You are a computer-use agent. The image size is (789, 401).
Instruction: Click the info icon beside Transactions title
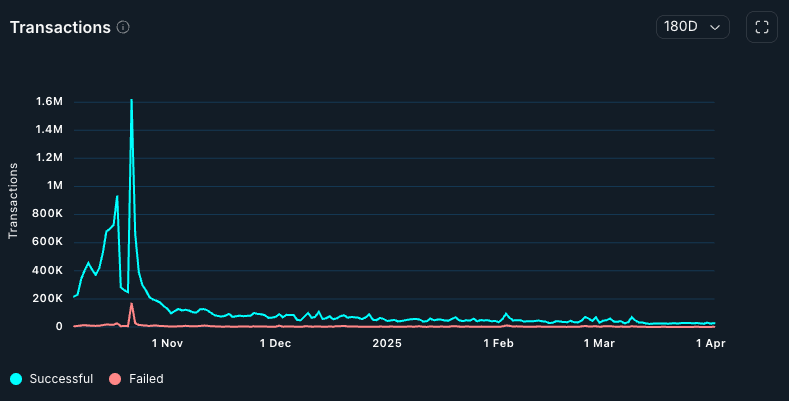(123, 27)
